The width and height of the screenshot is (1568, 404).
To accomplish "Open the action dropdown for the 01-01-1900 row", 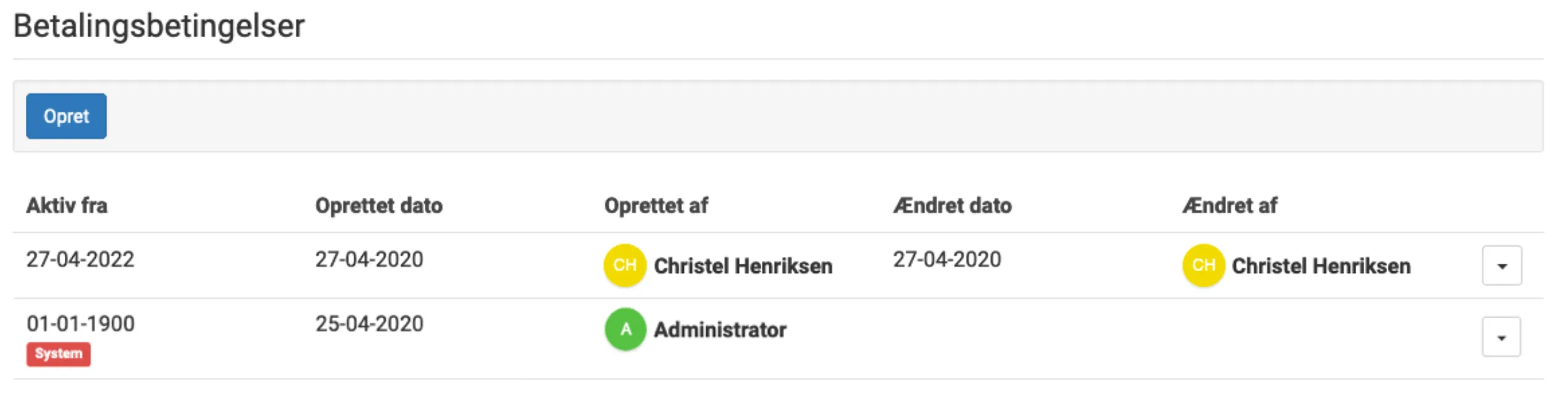I will [1502, 337].
